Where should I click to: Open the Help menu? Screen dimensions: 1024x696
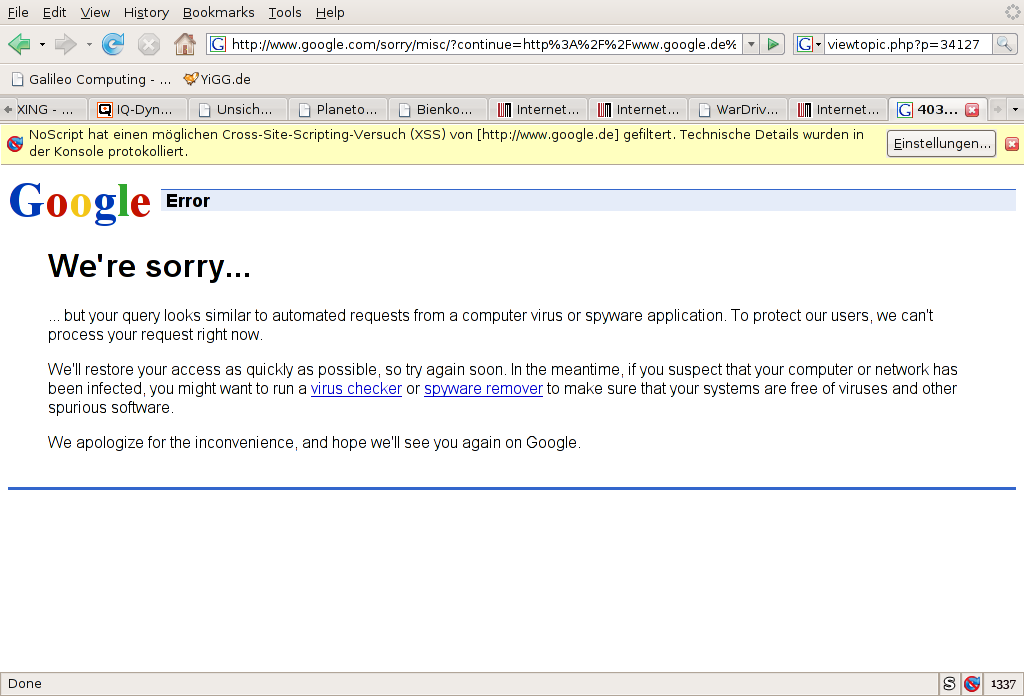[330, 12]
